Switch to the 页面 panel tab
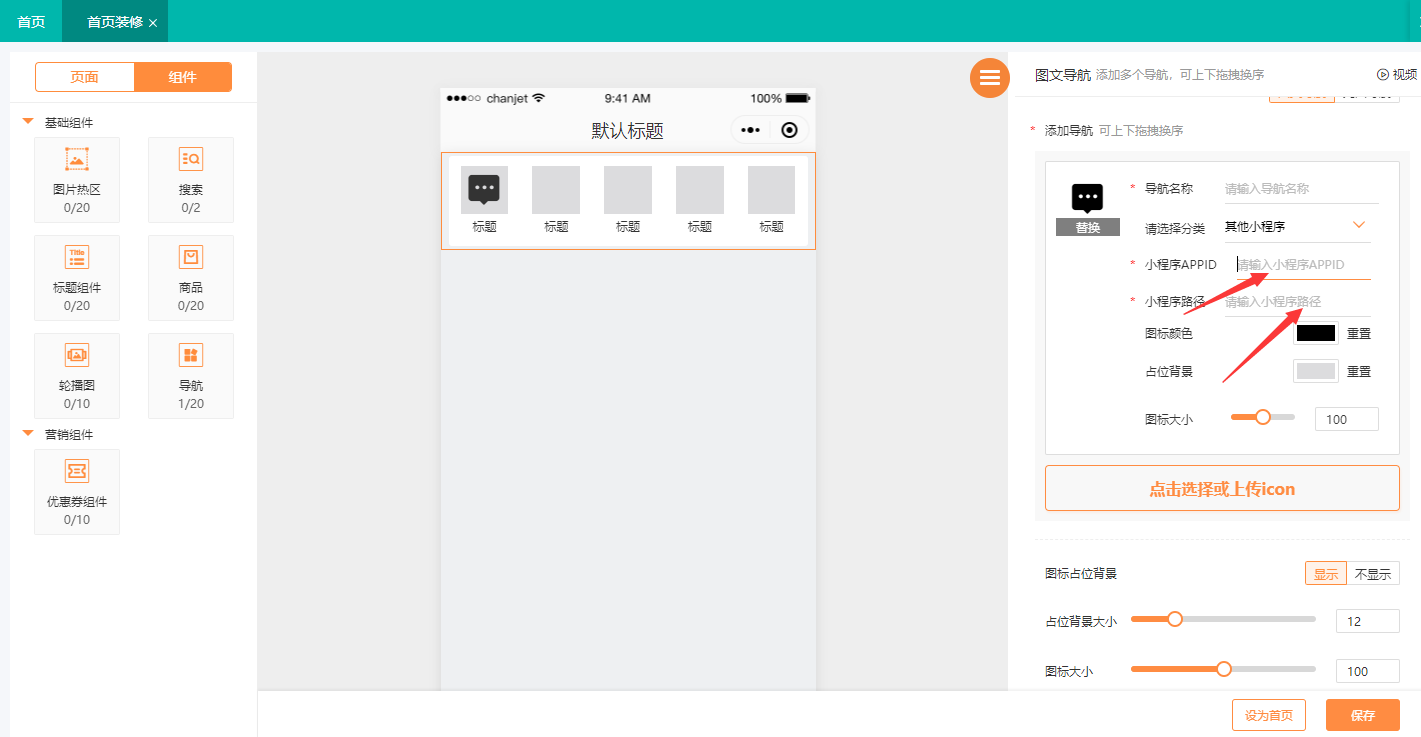1421x737 pixels. [85, 77]
